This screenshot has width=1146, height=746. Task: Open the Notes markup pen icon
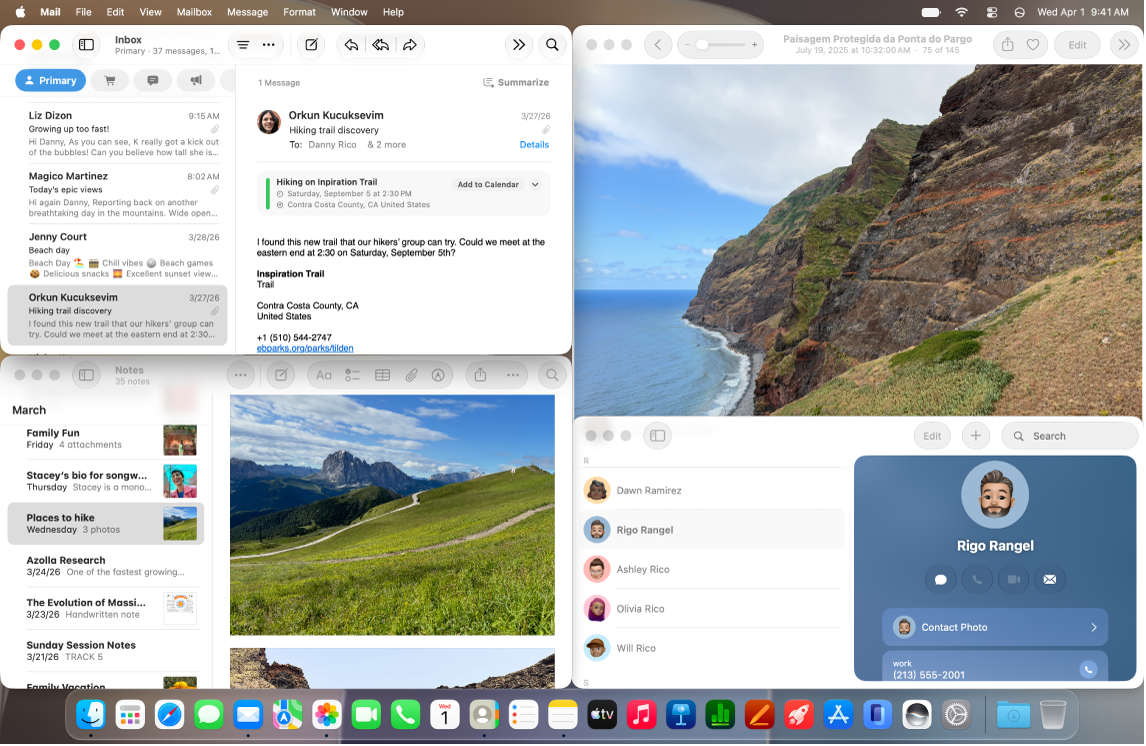[438, 375]
